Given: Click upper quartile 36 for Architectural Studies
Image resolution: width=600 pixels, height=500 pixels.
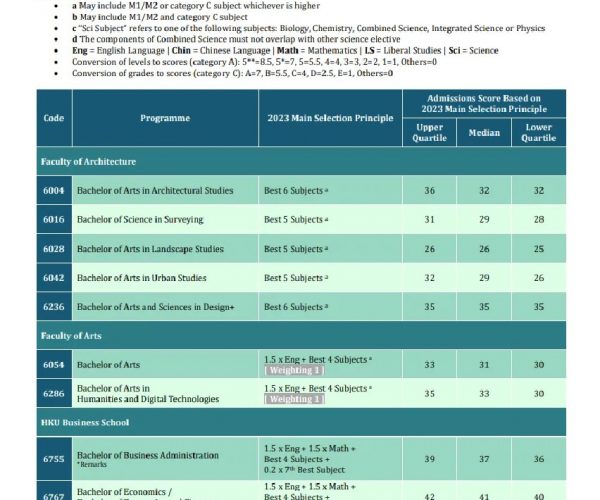Looking at the screenshot, I should click(x=429, y=190).
